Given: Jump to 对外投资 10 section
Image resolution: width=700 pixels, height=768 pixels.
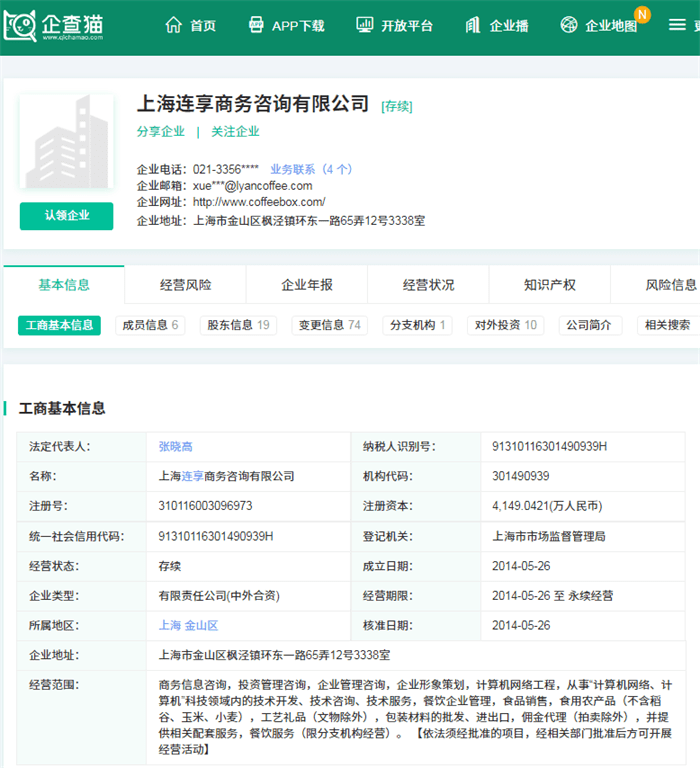Looking at the screenshot, I should 506,325.
